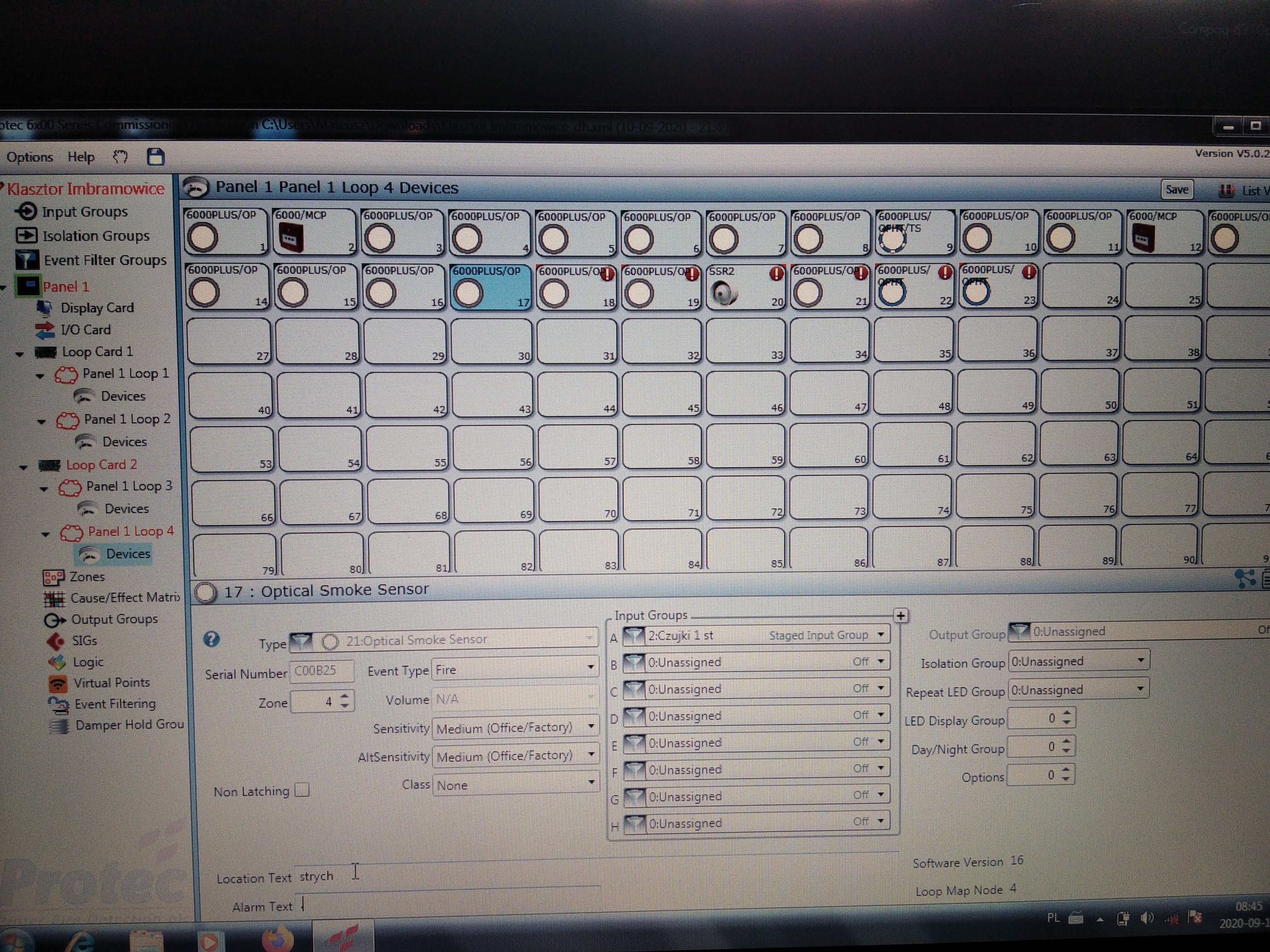Screen dimensions: 1270x952
Task: Open Devices under Panel 1 Loop 3
Action: (126, 509)
